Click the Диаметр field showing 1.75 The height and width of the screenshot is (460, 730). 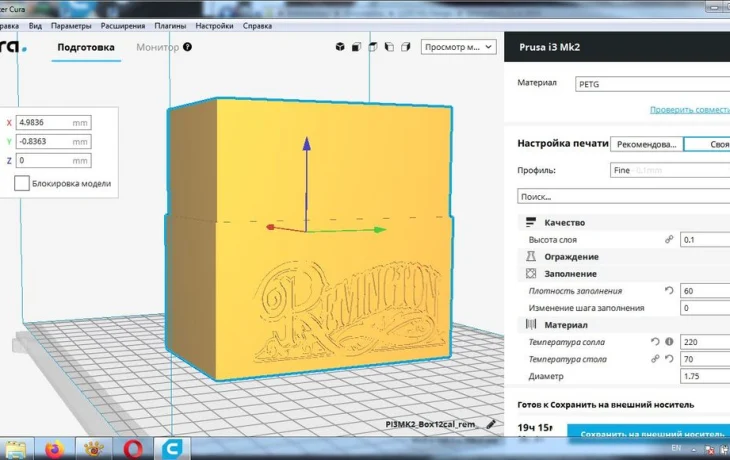point(705,376)
